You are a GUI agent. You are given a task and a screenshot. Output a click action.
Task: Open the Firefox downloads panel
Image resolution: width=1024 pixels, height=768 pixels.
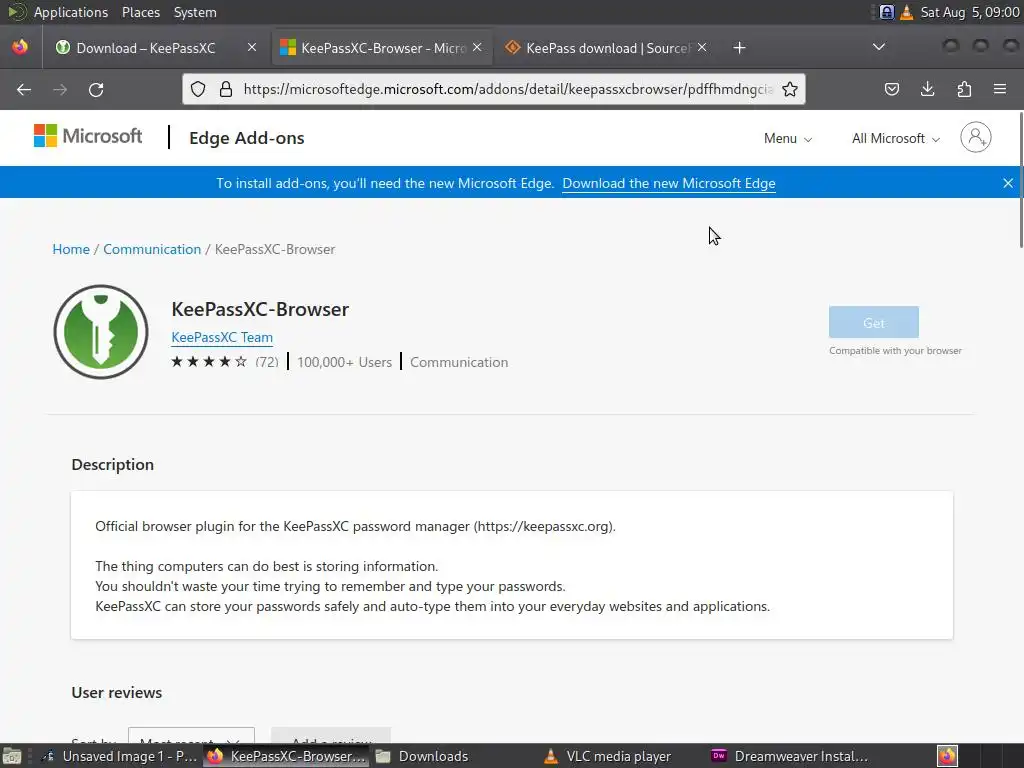(927, 89)
